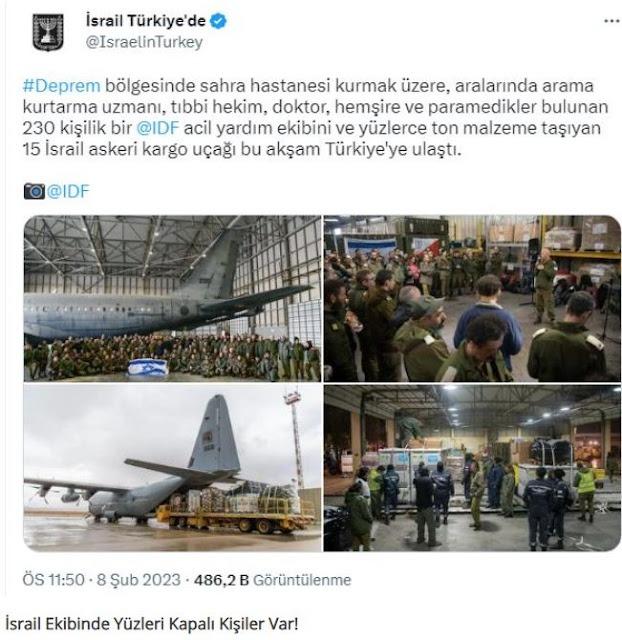Open the İsrail Türkiye'de profile avatar
The image size is (622, 640).
coord(48,32)
